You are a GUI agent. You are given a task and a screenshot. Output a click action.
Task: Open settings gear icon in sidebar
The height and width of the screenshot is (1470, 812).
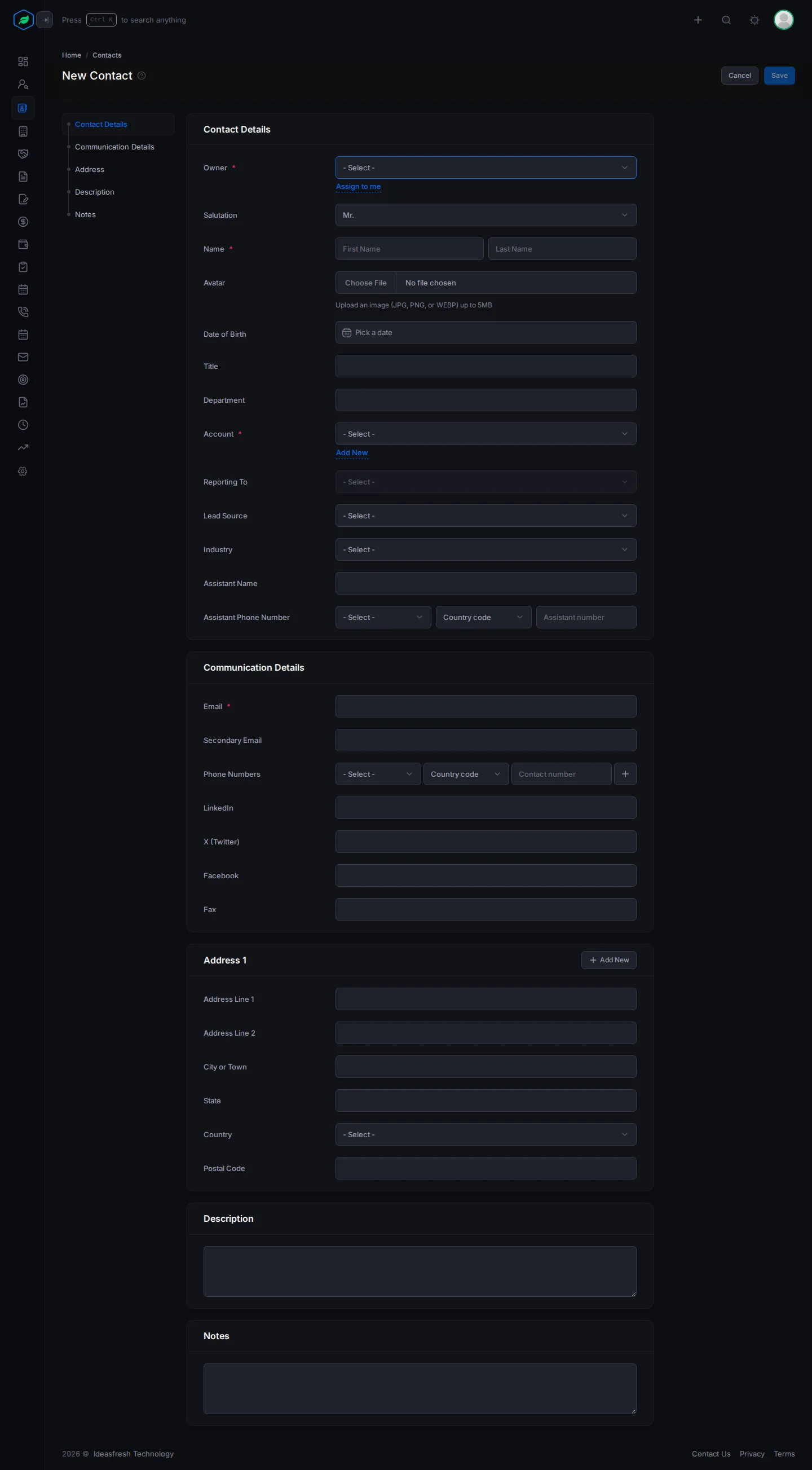pos(23,472)
